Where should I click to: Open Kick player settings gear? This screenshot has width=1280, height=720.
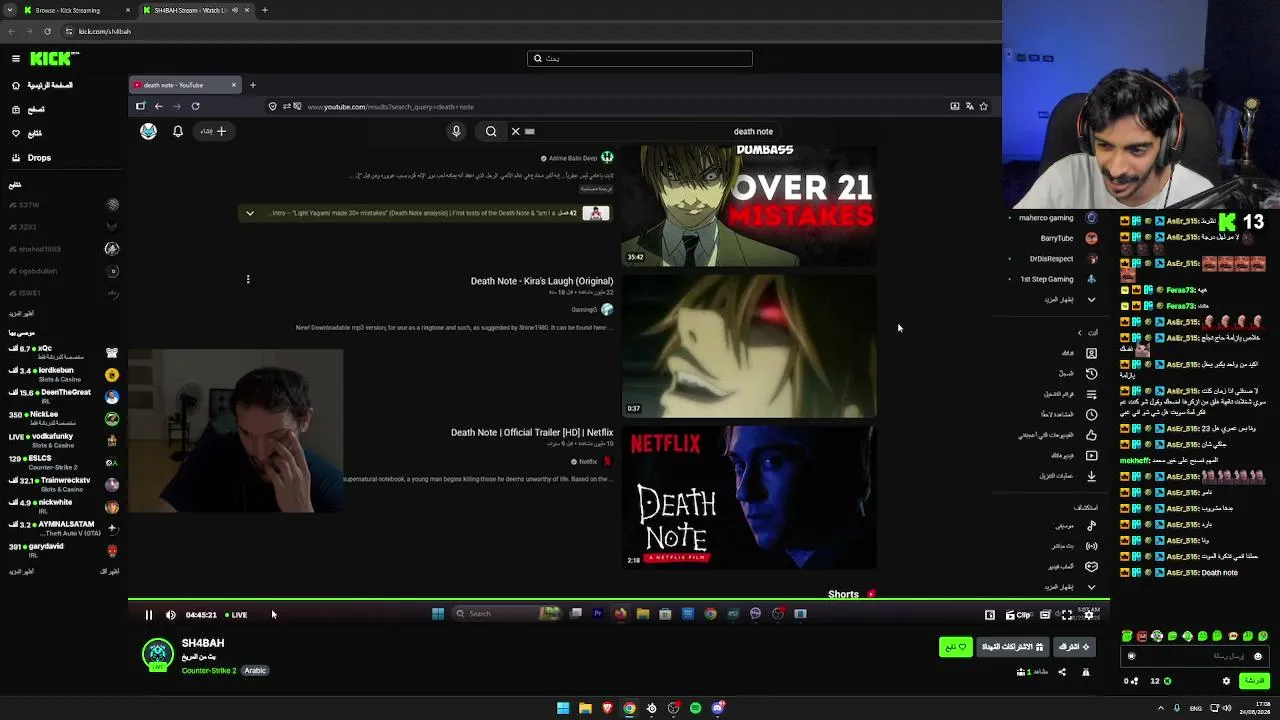point(1089,615)
